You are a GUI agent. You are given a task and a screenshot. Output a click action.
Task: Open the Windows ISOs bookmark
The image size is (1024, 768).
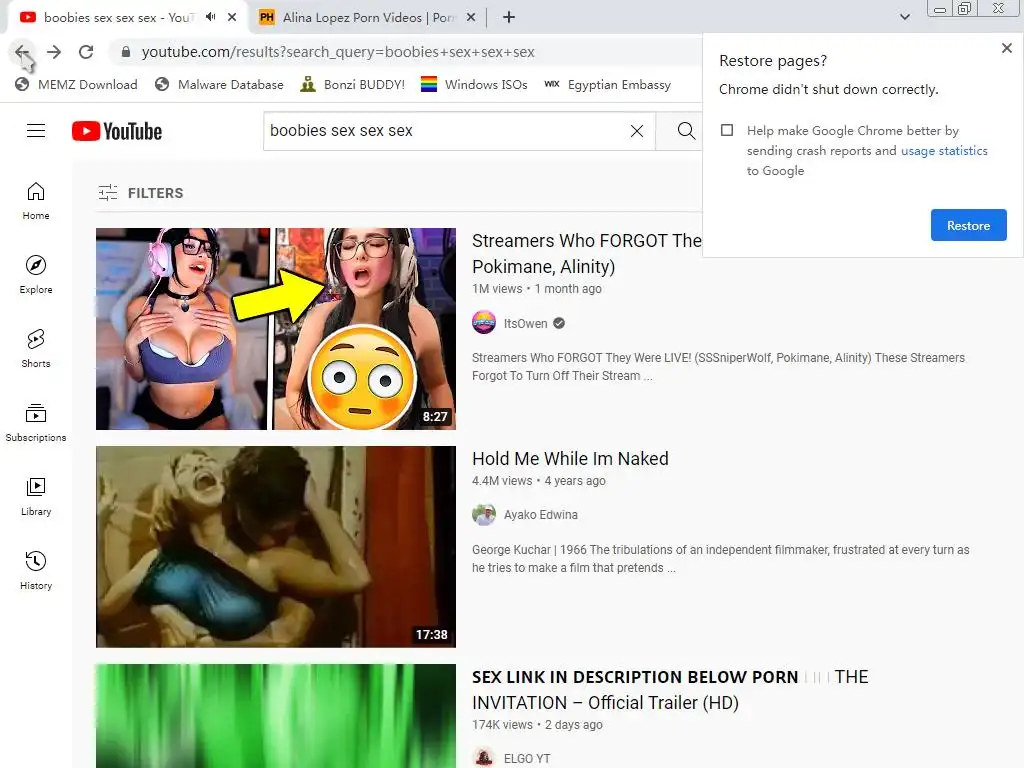click(474, 85)
